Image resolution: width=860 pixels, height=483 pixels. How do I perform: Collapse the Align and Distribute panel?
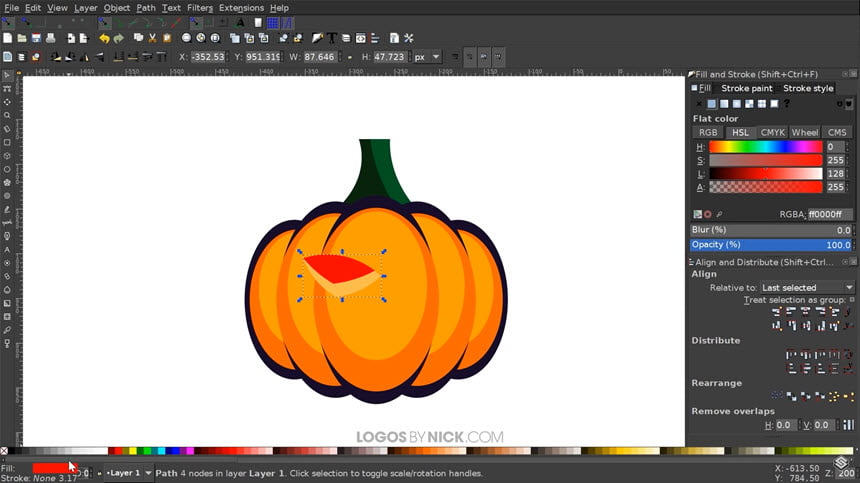[x=845, y=262]
